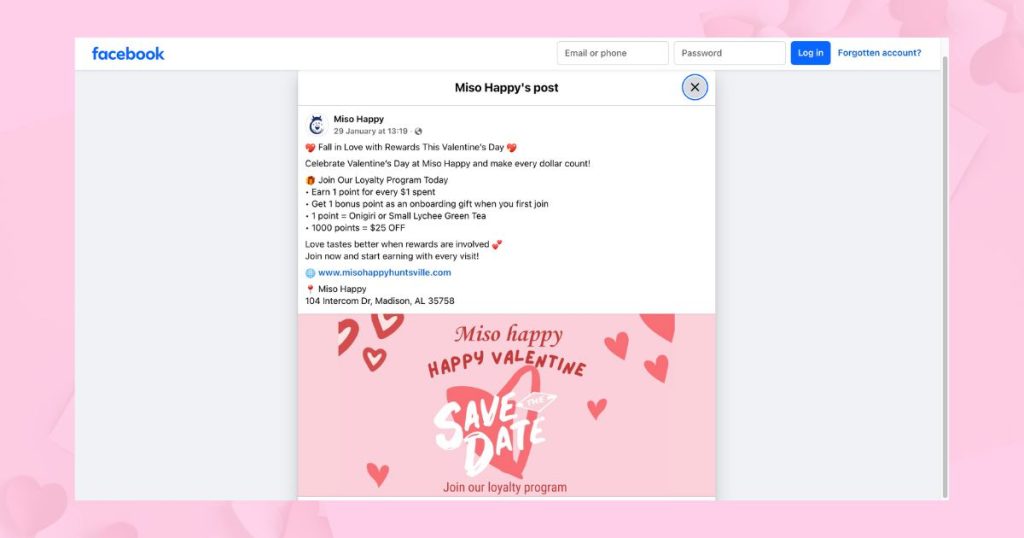Focus the Password input field
1024x538 pixels.
click(x=729, y=54)
